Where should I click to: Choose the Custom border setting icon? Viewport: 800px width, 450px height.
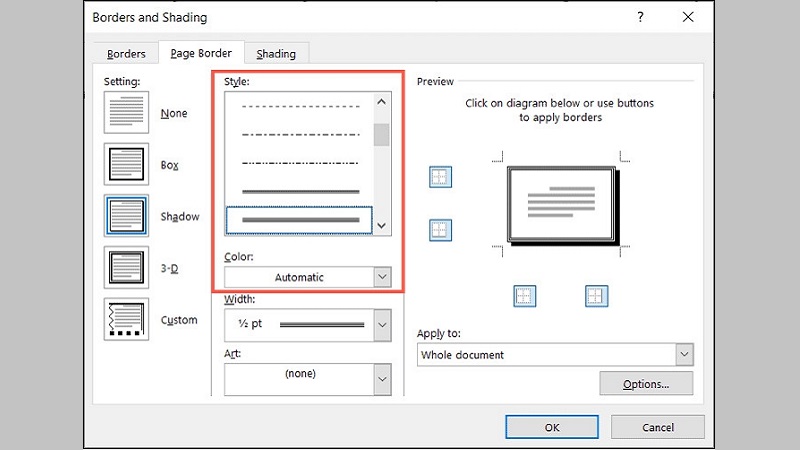coord(126,319)
